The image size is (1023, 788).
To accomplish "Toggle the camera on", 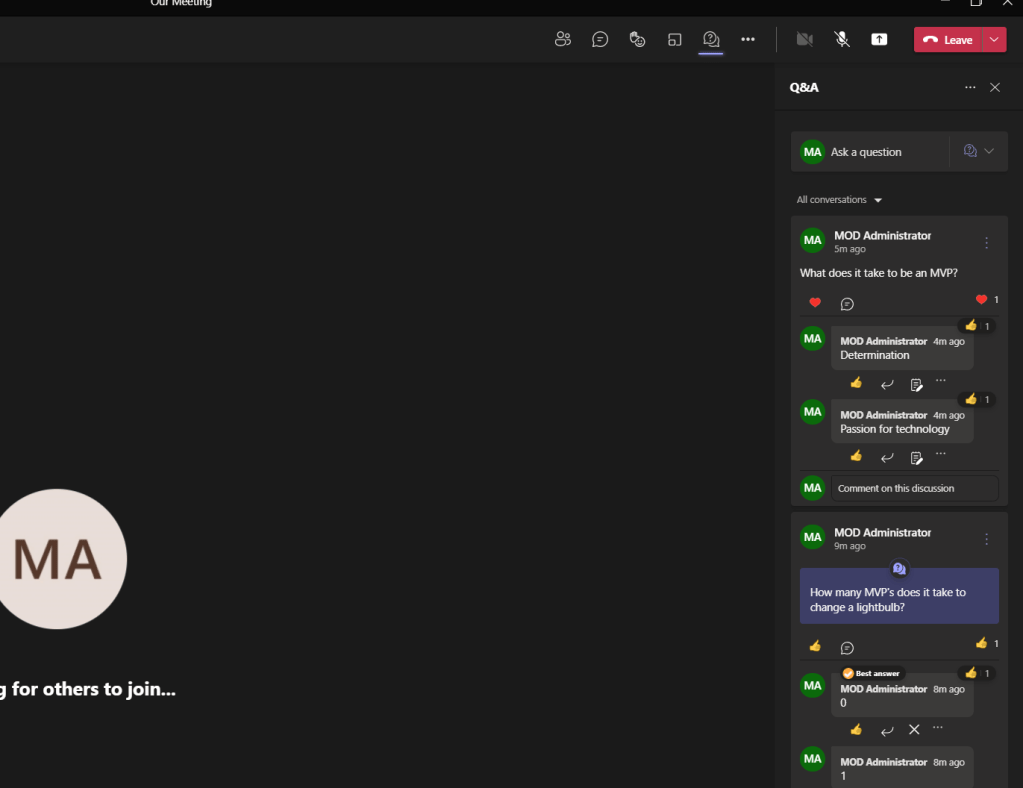I will tap(804, 39).
